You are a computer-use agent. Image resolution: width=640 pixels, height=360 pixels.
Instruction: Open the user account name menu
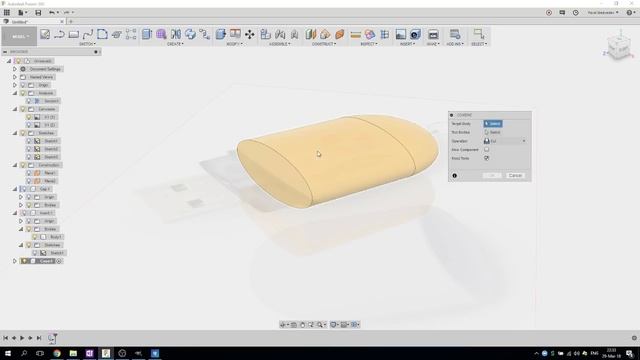[x=602, y=13]
